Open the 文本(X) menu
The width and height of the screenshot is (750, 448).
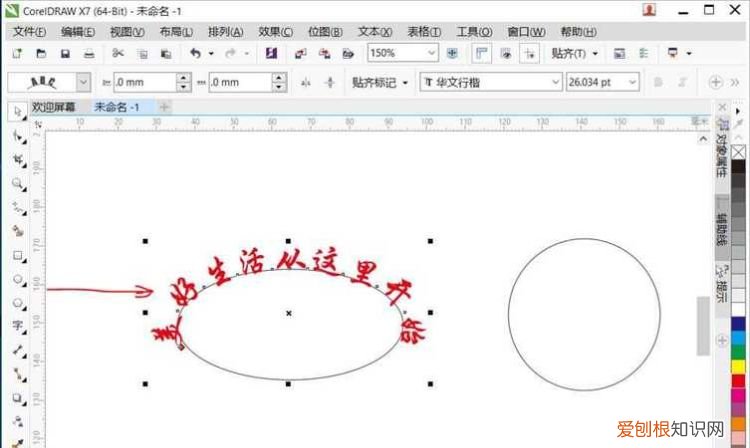tap(375, 32)
